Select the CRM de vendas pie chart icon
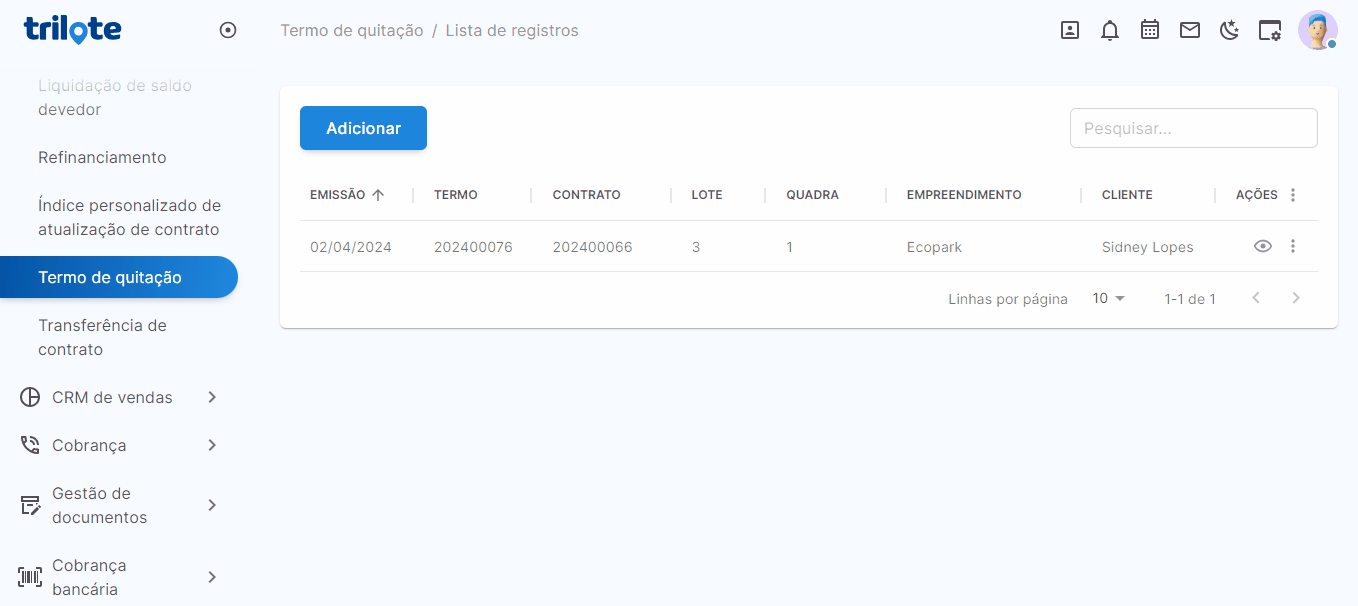Image resolution: width=1358 pixels, height=606 pixels. [29, 397]
